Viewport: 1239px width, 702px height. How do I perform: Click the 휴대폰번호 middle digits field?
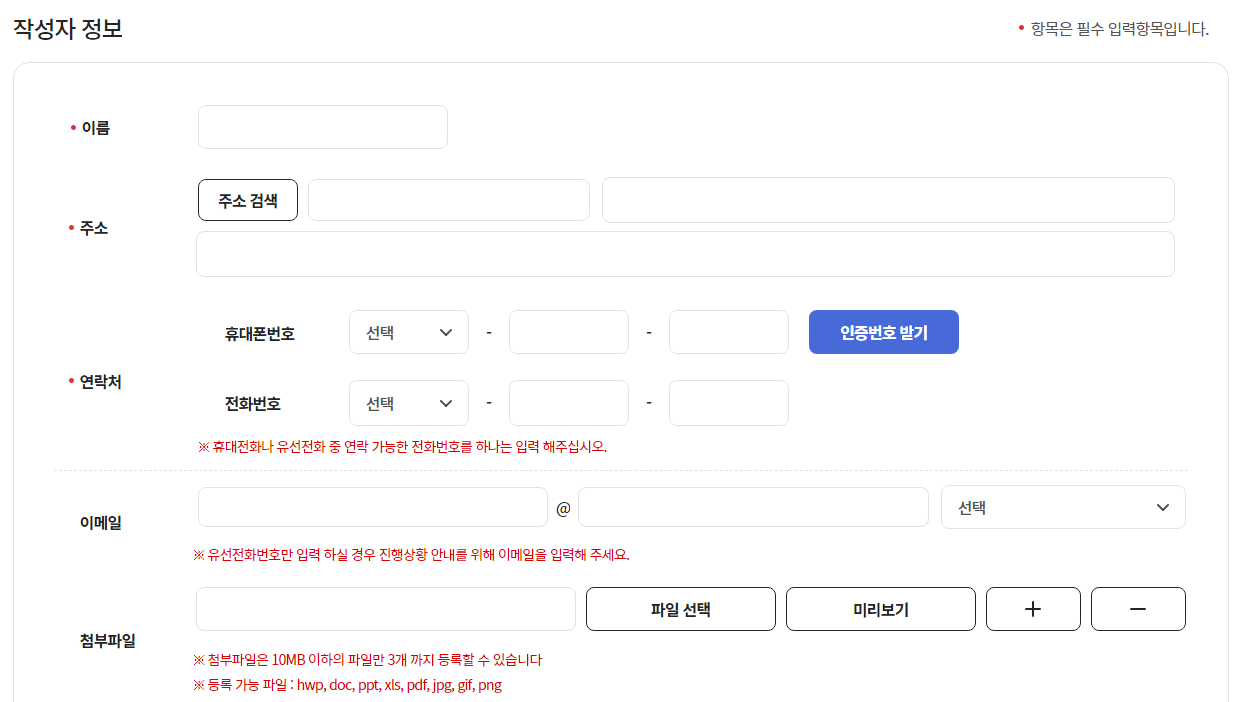click(569, 332)
